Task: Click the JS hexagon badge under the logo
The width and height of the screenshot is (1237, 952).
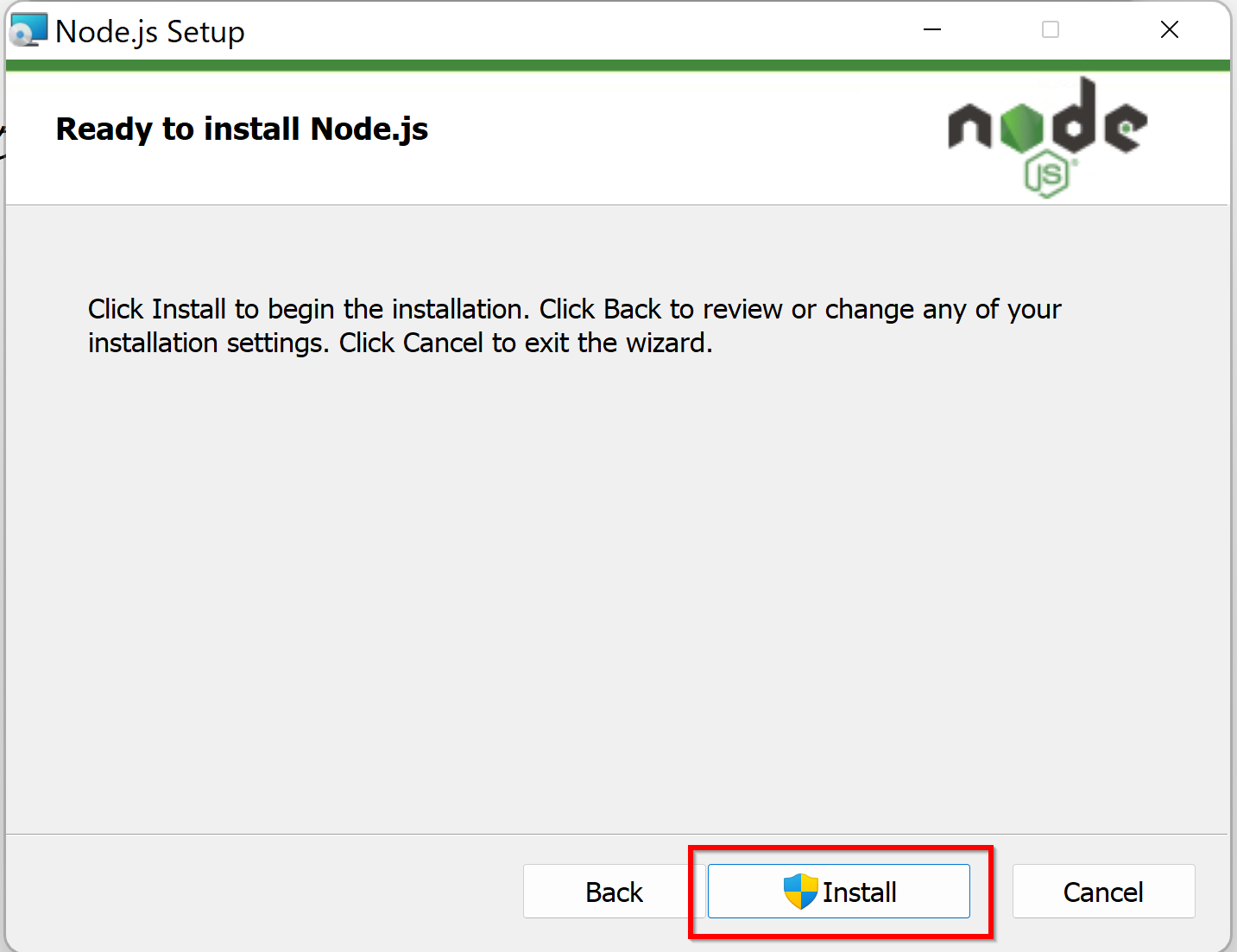Action: (x=1048, y=174)
